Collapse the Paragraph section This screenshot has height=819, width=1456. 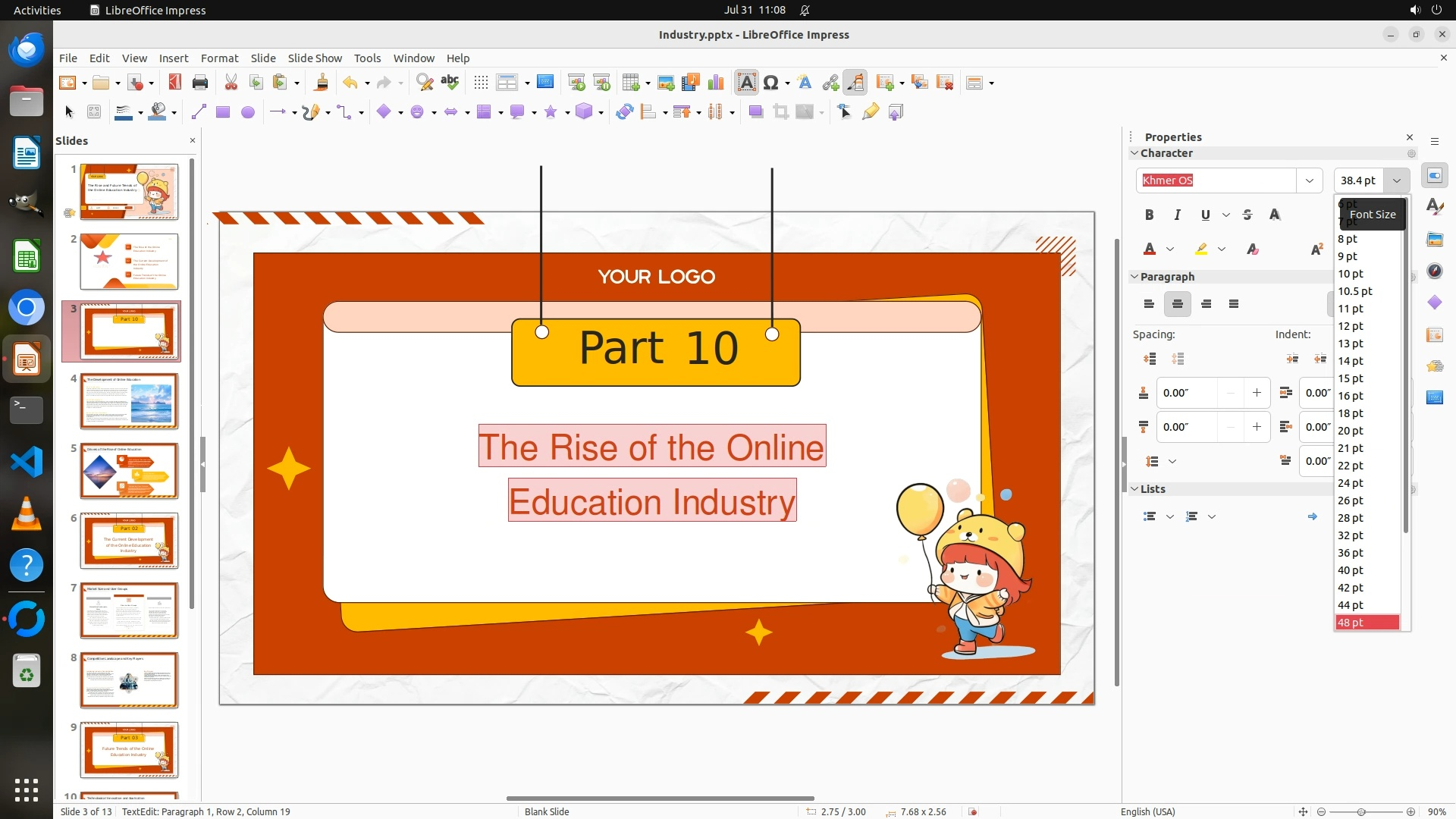[x=1134, y=277]
